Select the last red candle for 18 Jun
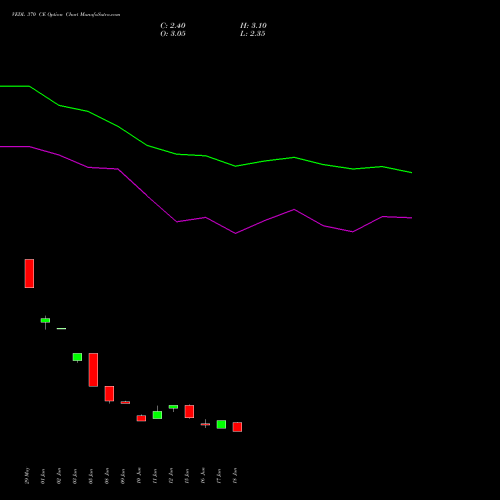 [237, 427]
